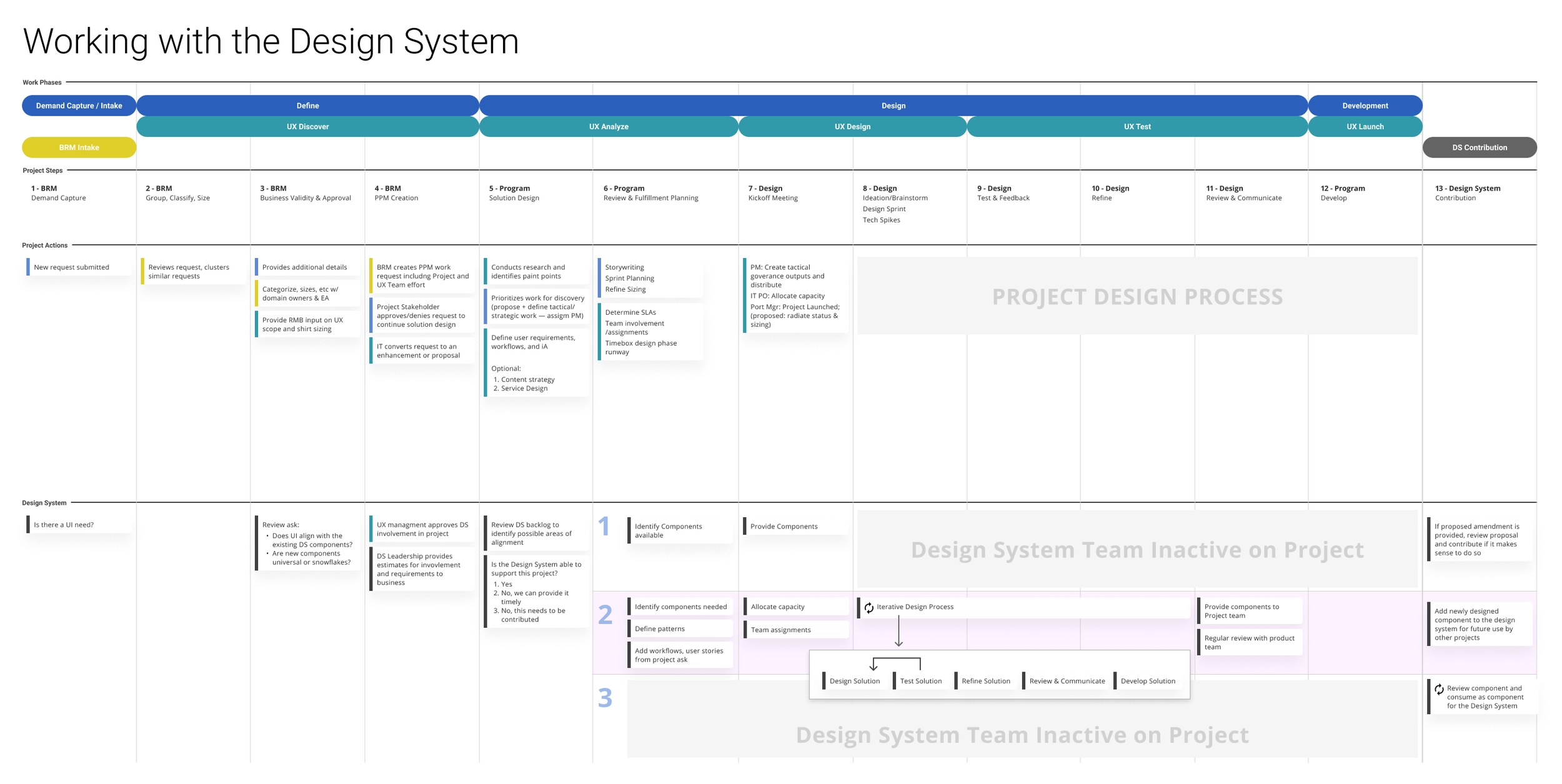
Task: Click the down arrow below Iterative Design Process
Action: (898, 632)
